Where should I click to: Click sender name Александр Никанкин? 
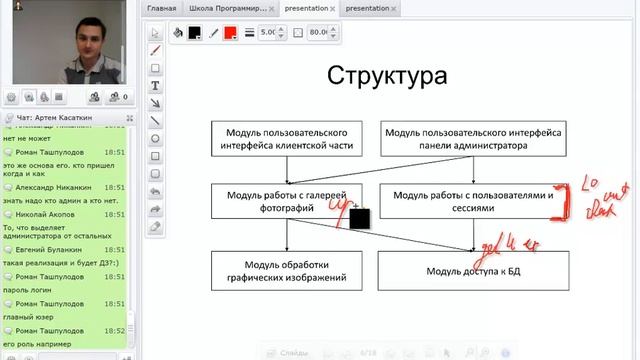click(53, 188)
